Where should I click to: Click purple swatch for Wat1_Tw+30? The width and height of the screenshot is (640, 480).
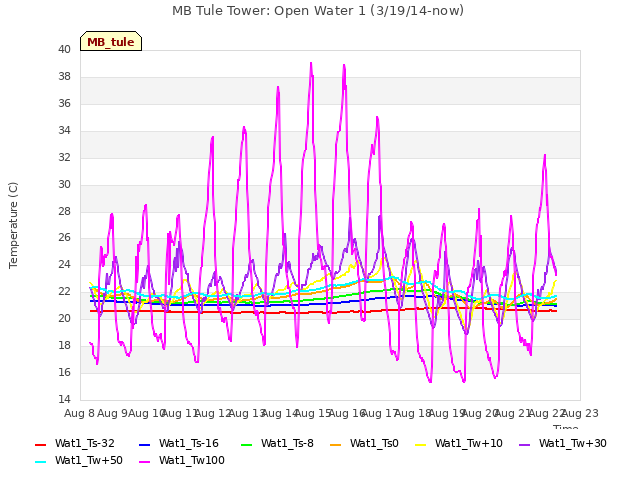(524, 445)
